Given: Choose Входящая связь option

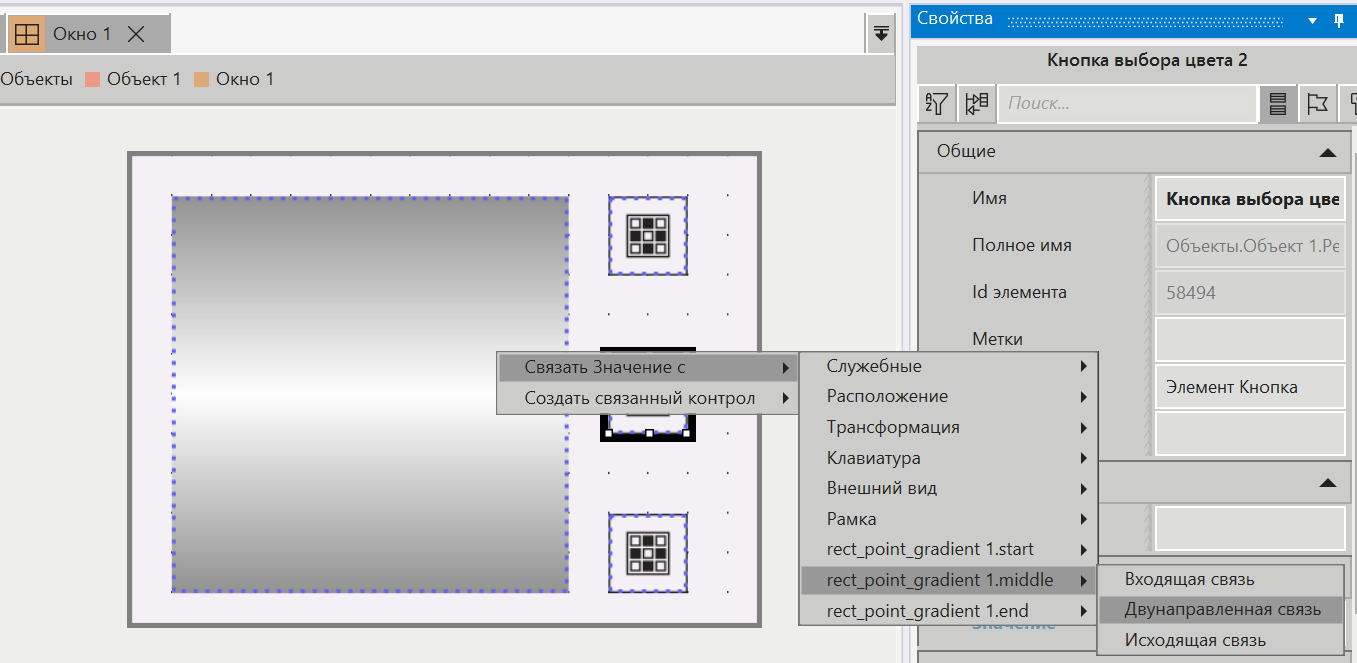Looking at the screenshot, I should (1189, 579).
